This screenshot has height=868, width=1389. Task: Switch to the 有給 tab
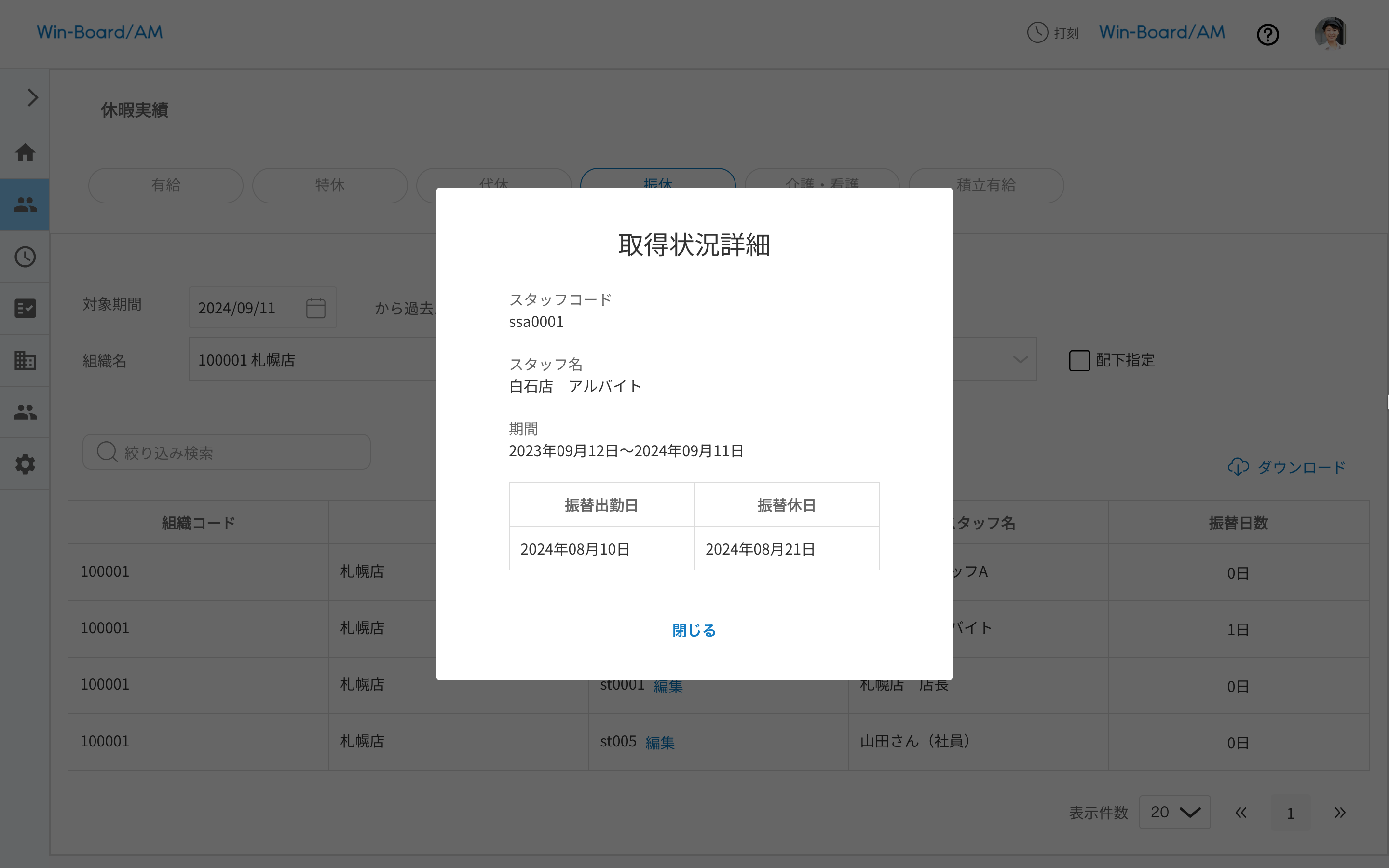pos(165,185)
